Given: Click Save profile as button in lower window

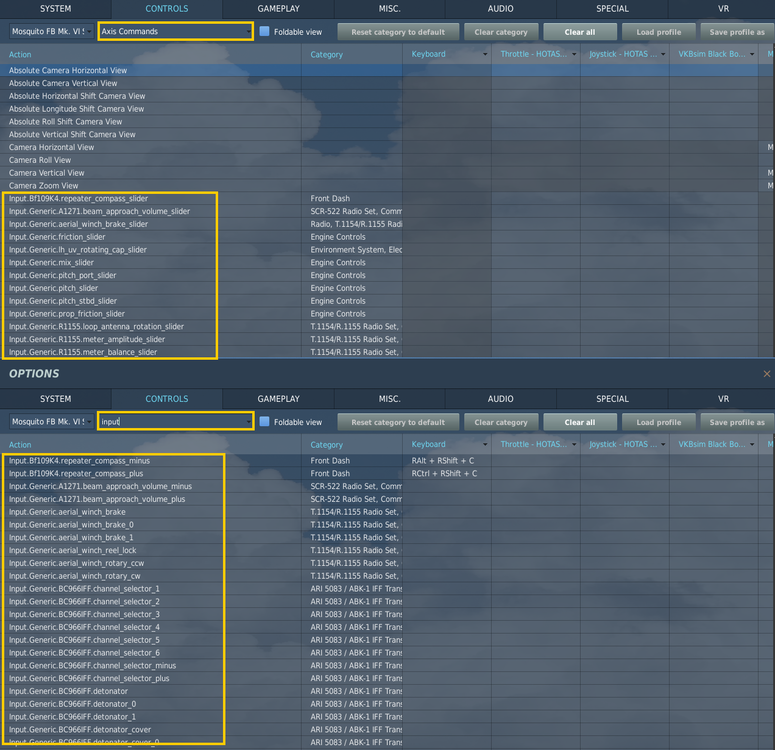Looking at the screenshot, I should point(737,422).
